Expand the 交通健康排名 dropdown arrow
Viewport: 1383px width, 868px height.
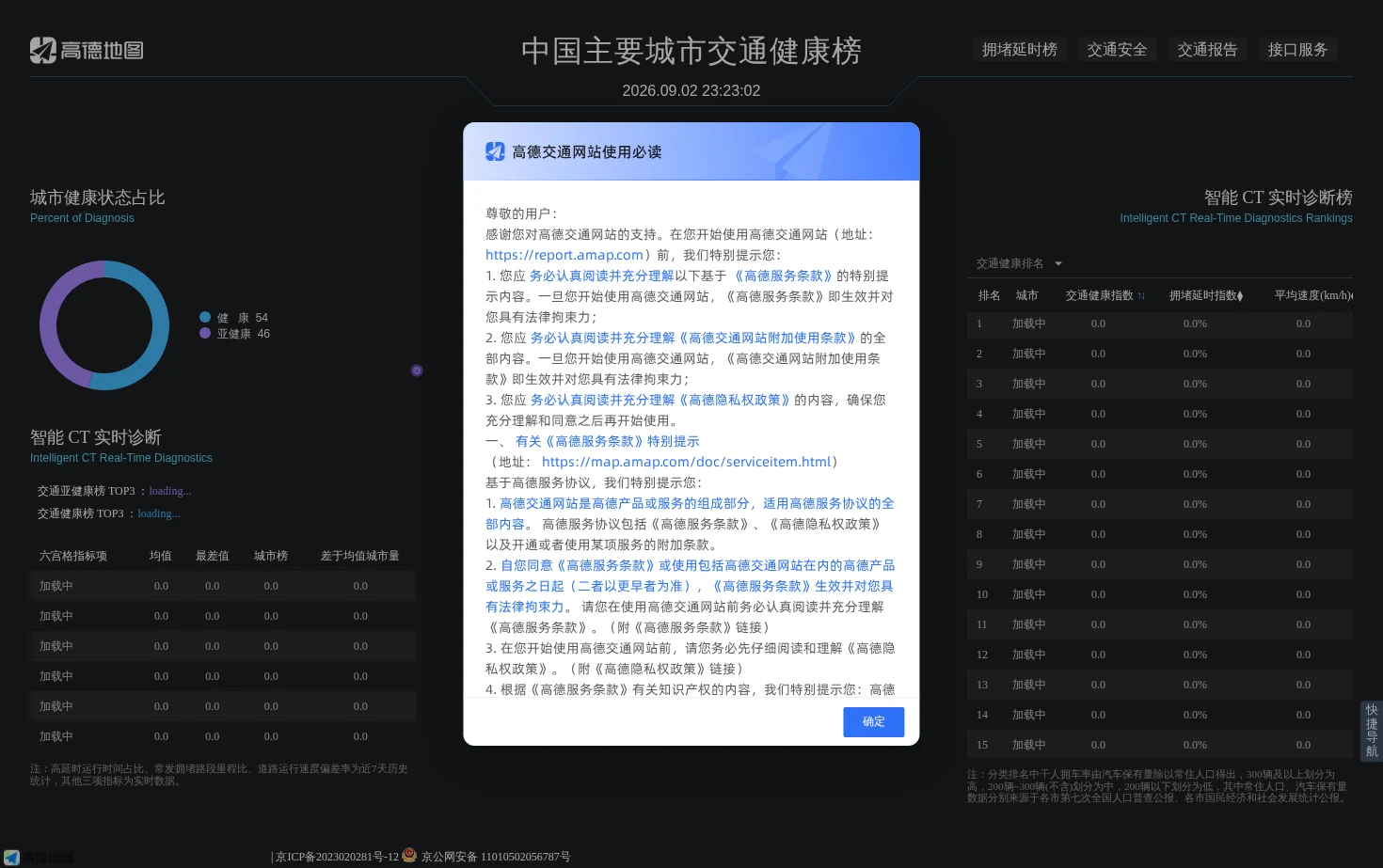pos(1058,264)
